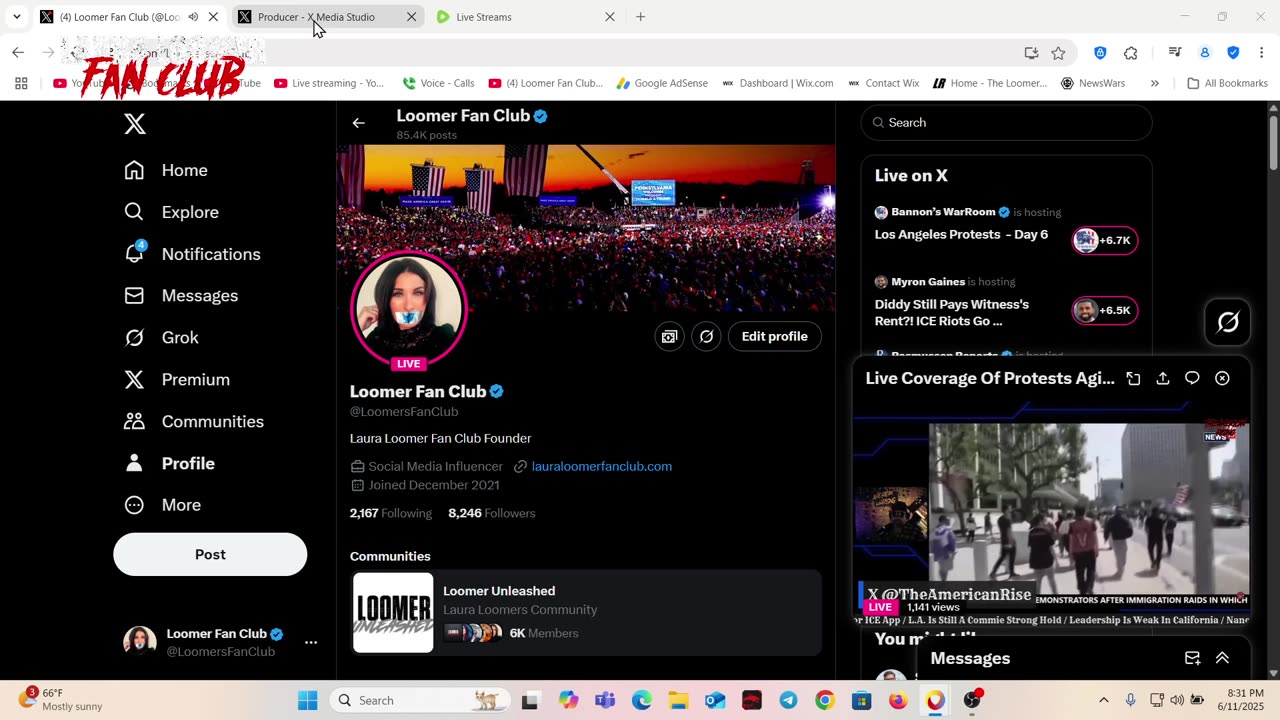Open Dashboard | Wix.com bookmark
This screenshot has height=720, width=1280.
coord(777,83)
